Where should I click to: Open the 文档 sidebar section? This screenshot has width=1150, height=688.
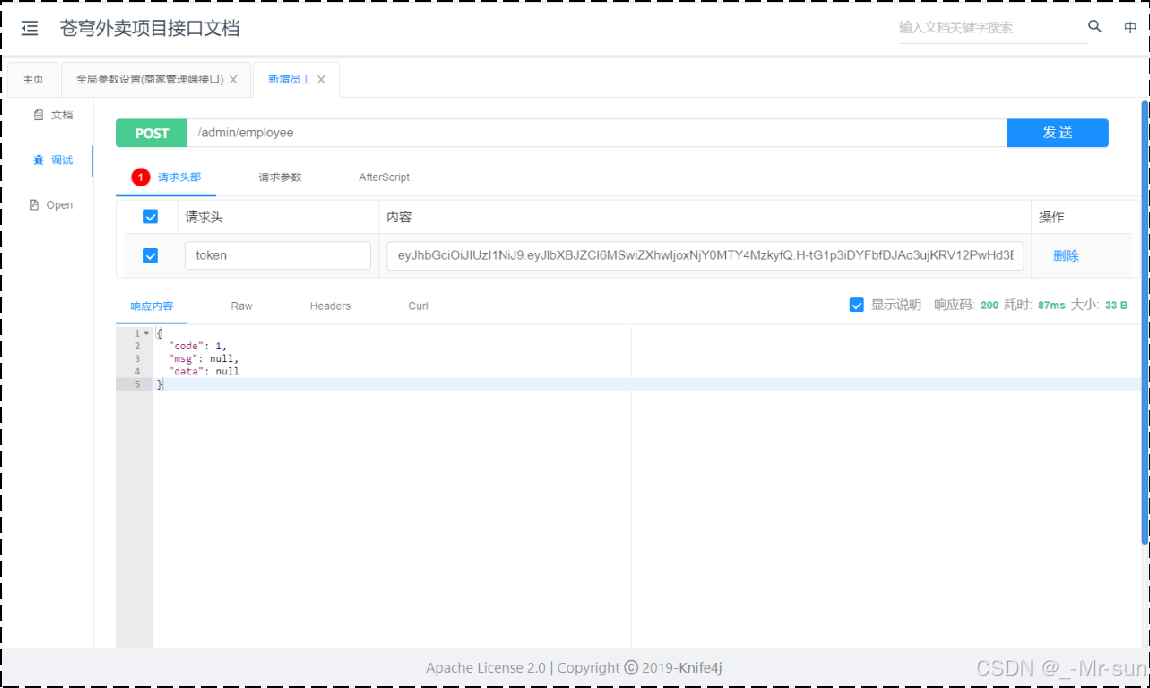tap(53, 114)
